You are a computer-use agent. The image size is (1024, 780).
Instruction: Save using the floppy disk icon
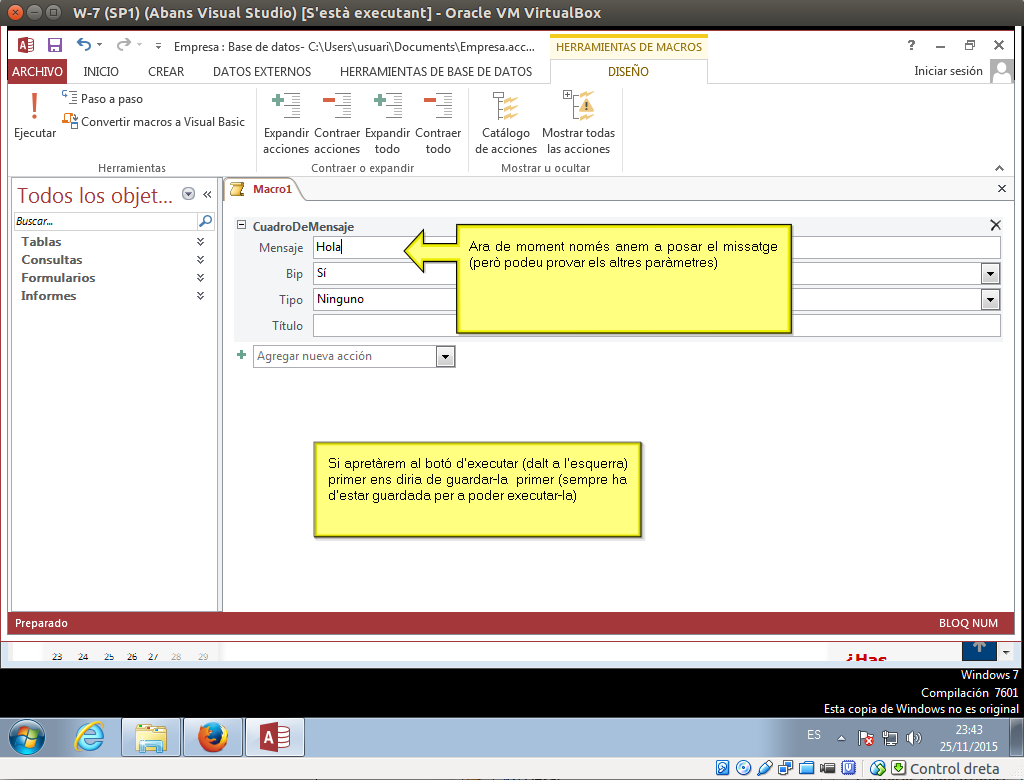pos(55,45)
